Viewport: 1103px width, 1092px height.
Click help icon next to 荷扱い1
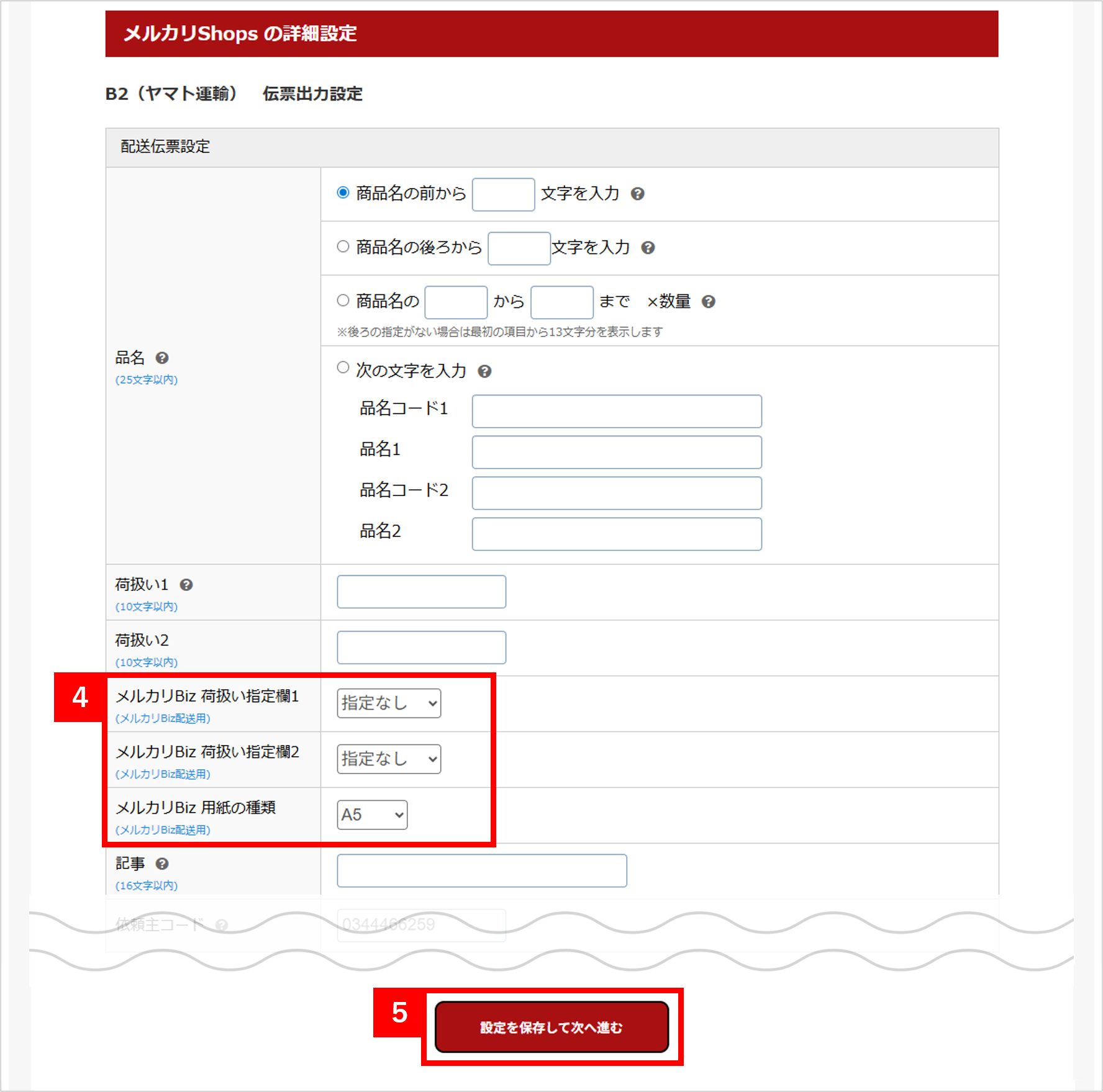click(x=186, y=585)
